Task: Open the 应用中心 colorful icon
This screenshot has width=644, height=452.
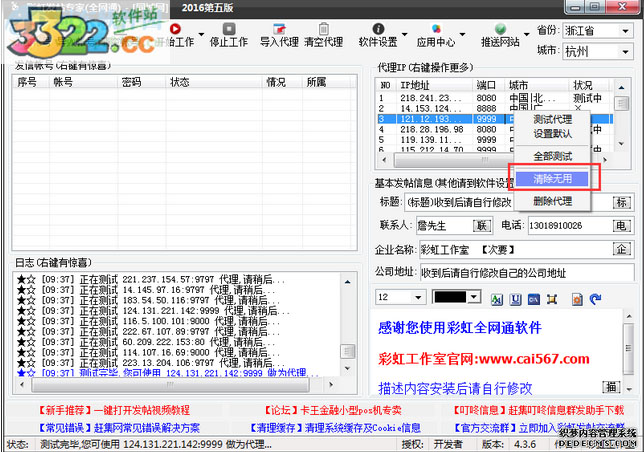Action: [x=436, y=29]
